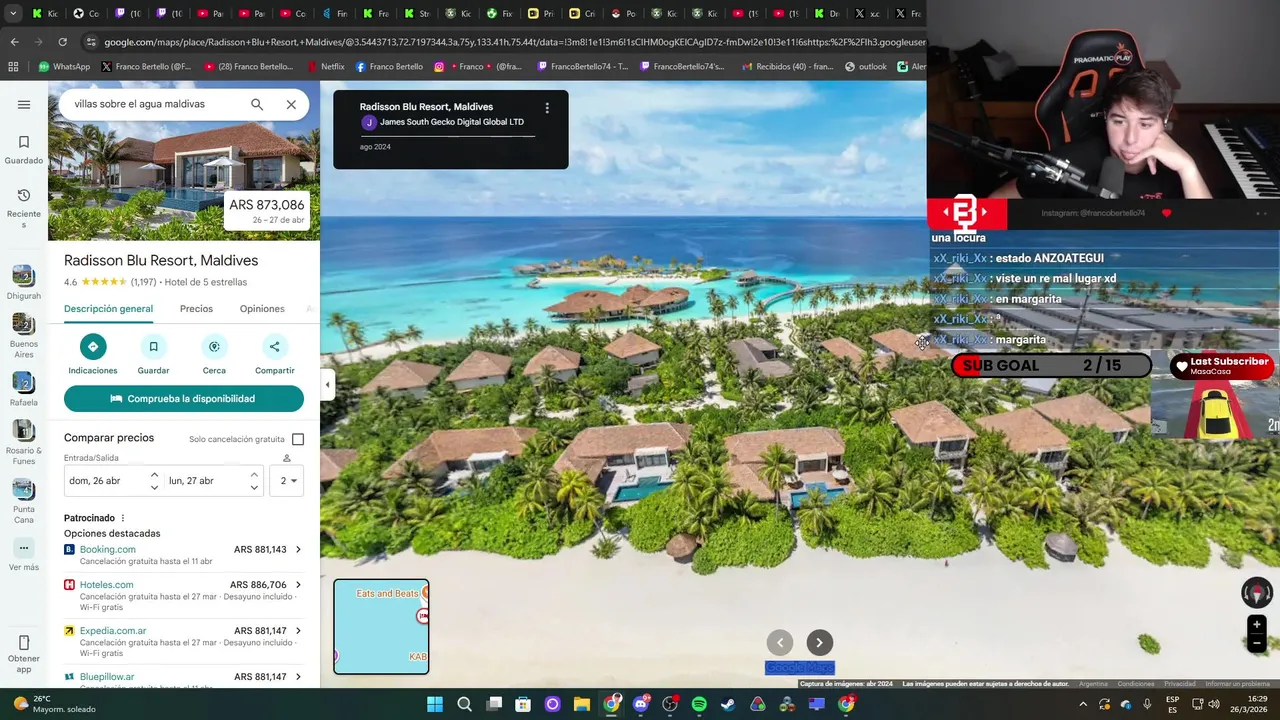Open the outlook bookmark
Viewport: 1280px width, 720px height.
coord(865,67)
